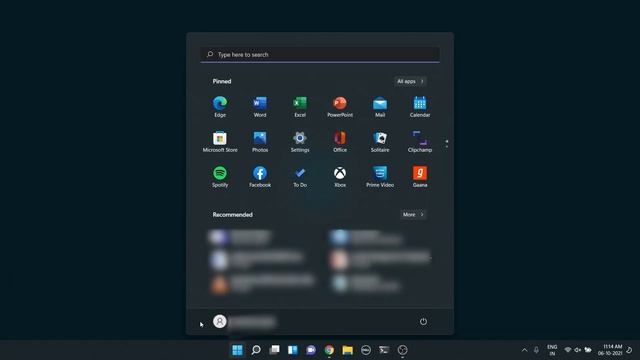This screenshot has width=640, height=360.
Task: Click the power button in Start menu
Action: tap(423, 322)
